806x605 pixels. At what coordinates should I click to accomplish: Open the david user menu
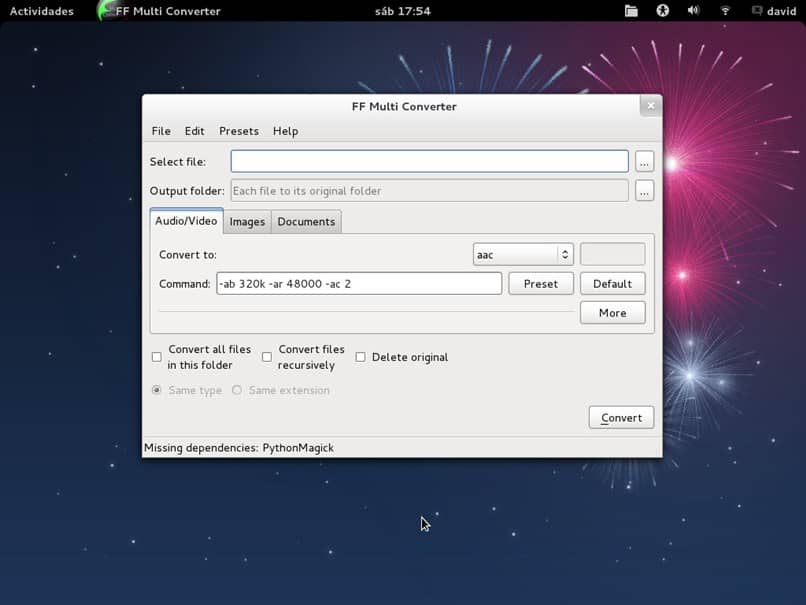pyautogui.click(x=781, y=11)
